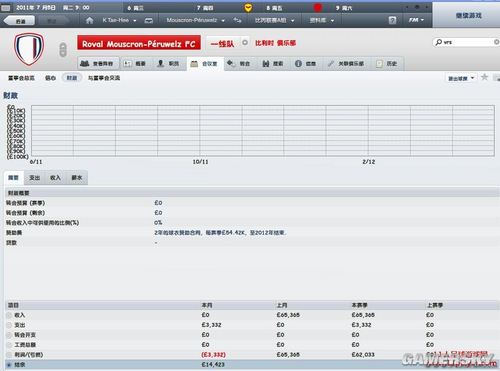The height and width of the screenshot is (371, 500).
Task: Switch to the 薪水 (salary) finance tab
Action: point(77,178)
